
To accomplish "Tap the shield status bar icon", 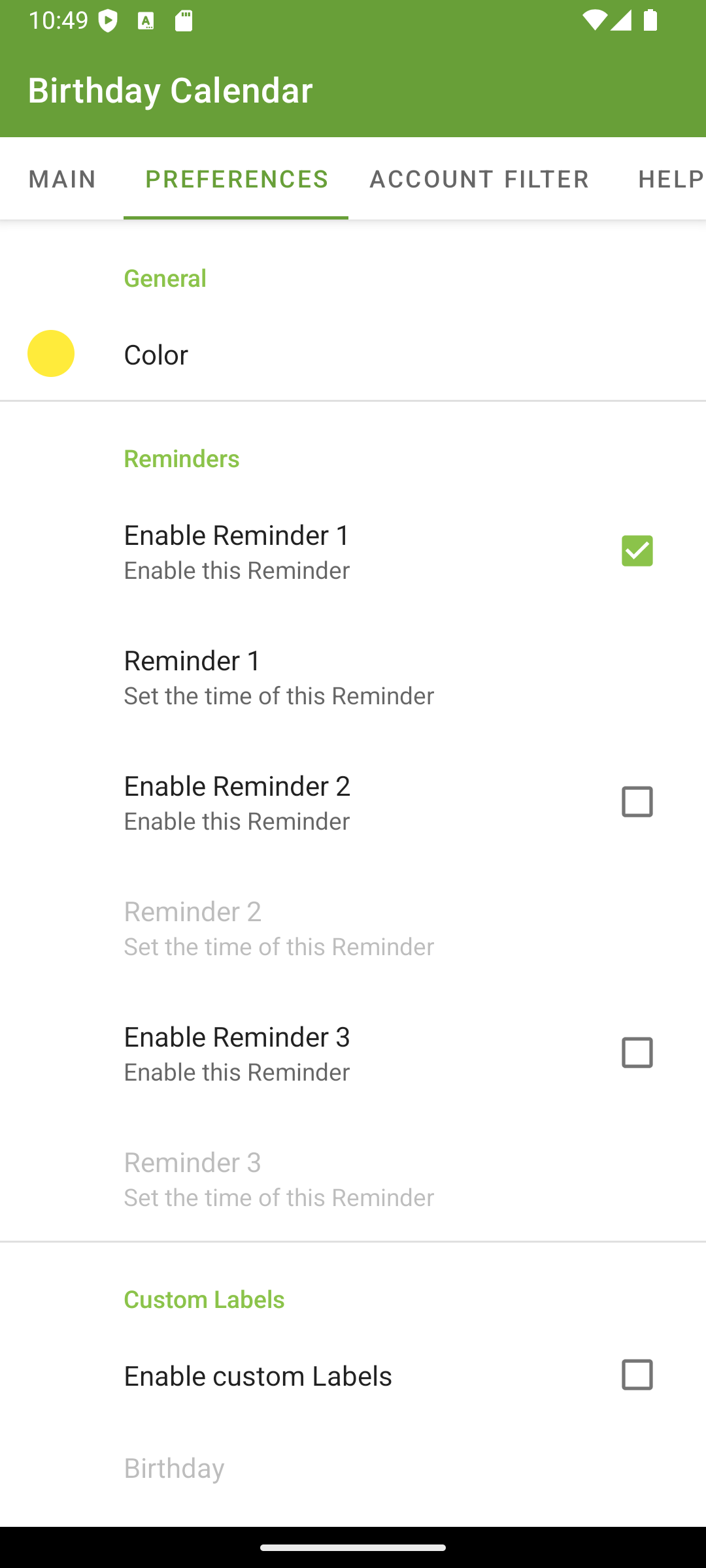I will pyautogui.click(x=109, y=21).
